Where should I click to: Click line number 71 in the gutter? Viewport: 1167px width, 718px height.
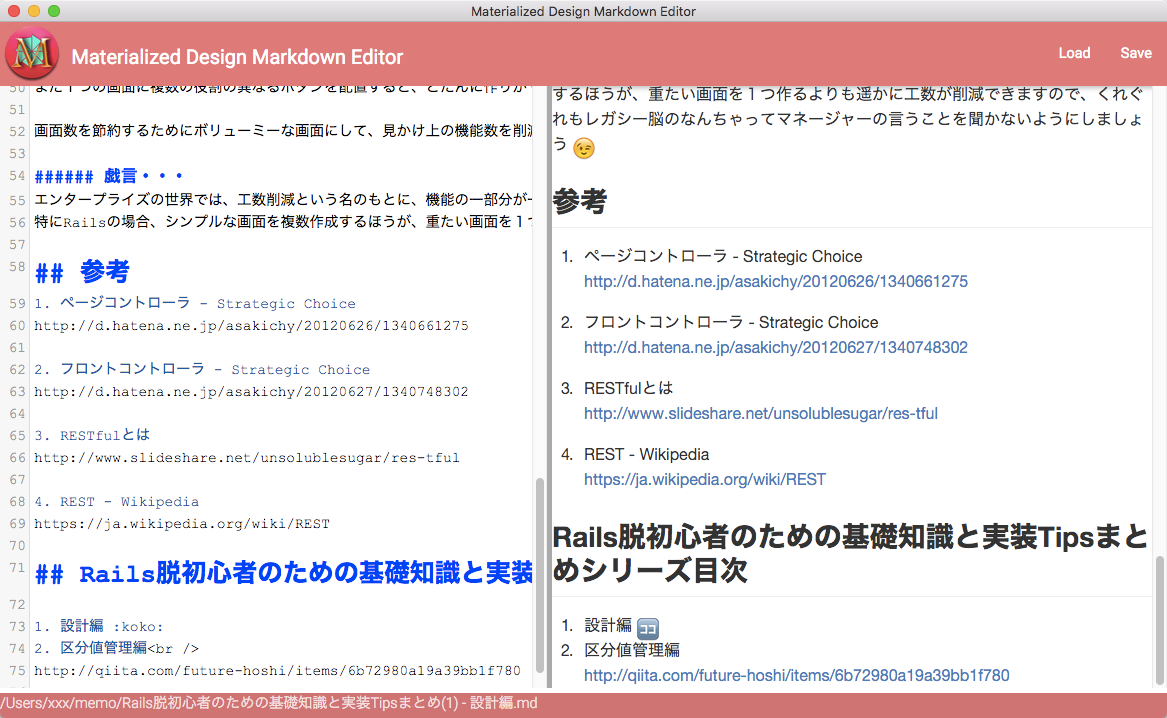click(17, 568)
